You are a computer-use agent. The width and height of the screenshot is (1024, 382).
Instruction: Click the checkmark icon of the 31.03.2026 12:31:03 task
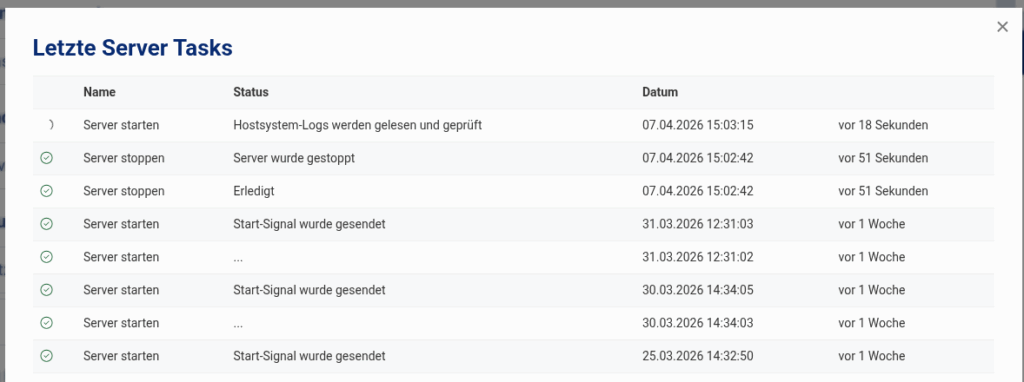tap(46, 224)
